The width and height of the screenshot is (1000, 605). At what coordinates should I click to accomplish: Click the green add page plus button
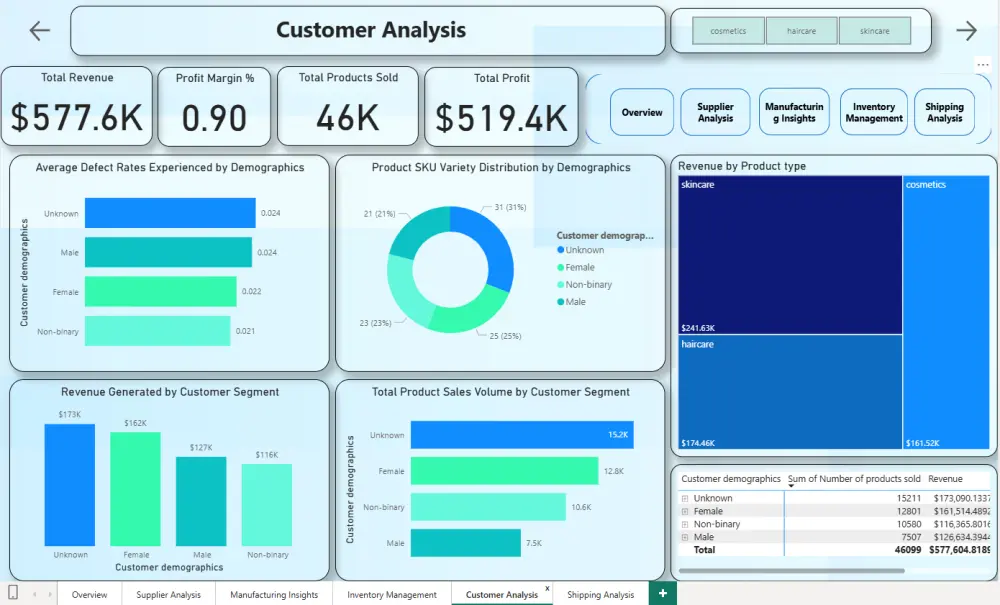point(663,594)
